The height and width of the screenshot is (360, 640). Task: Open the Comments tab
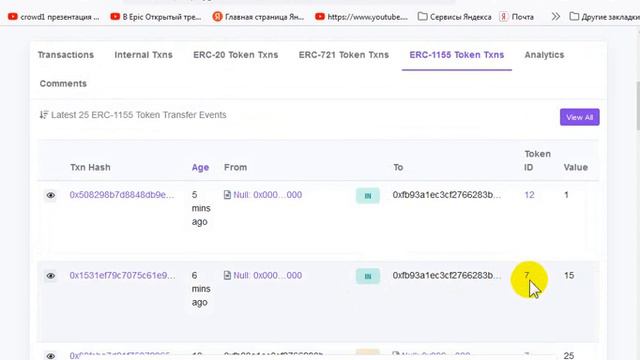[63, 83]
